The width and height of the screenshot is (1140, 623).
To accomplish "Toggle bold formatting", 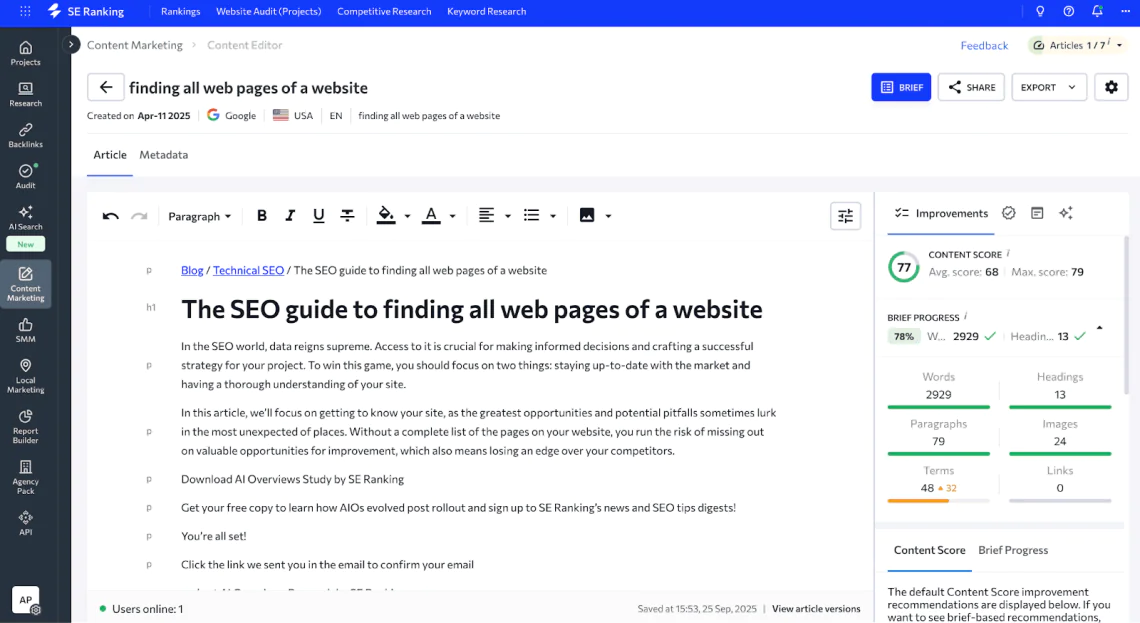I will coord(261,215).
